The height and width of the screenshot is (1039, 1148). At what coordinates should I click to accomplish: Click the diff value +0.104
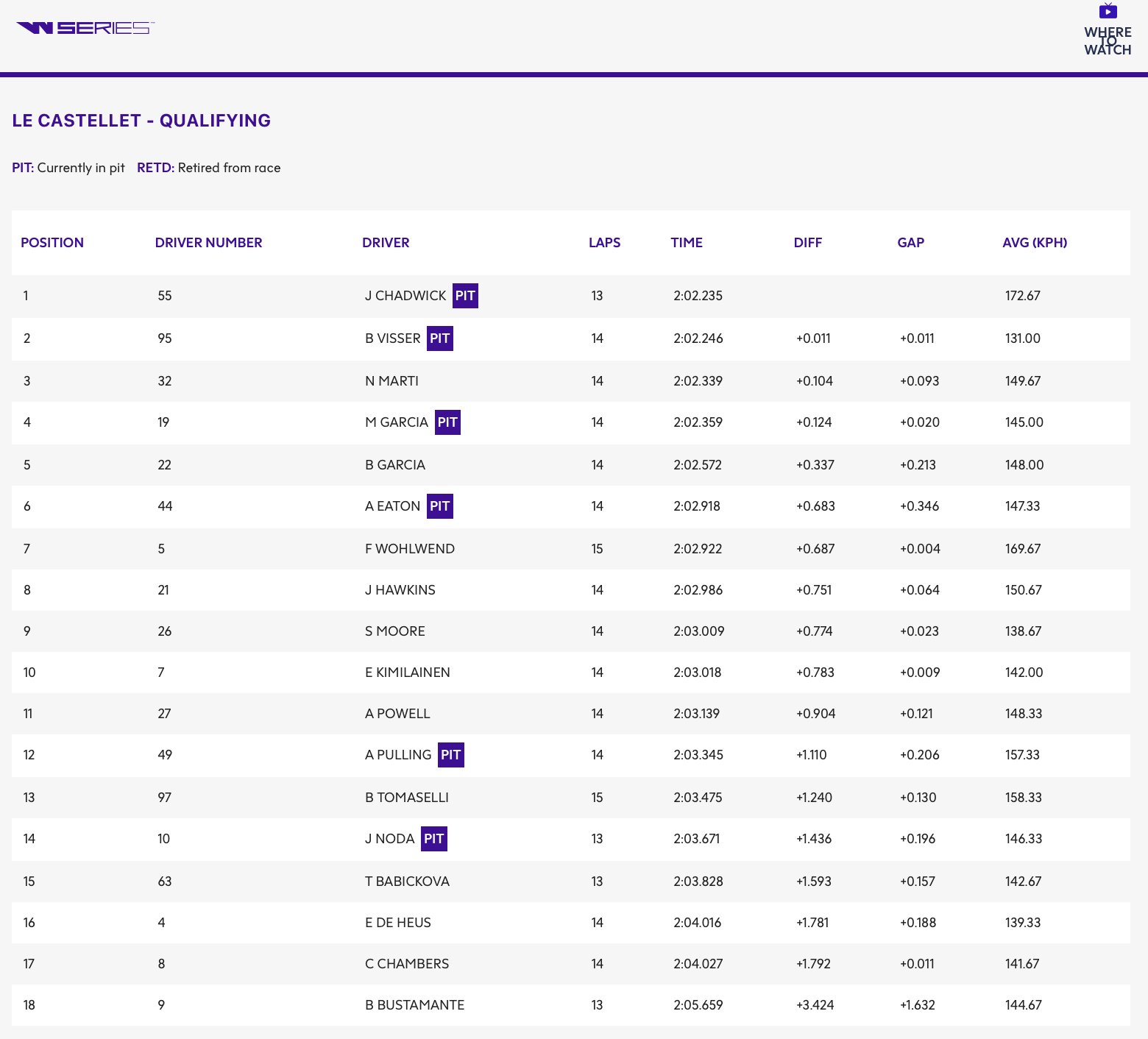point(815,381)
